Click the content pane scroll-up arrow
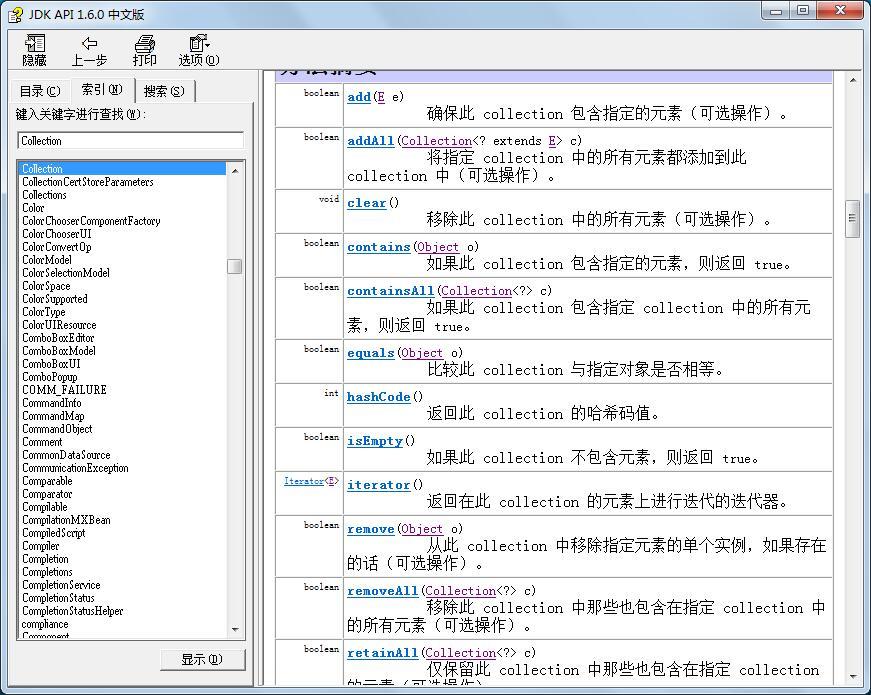This screenshot has width=871, height=695. click(x=853, y=81)
